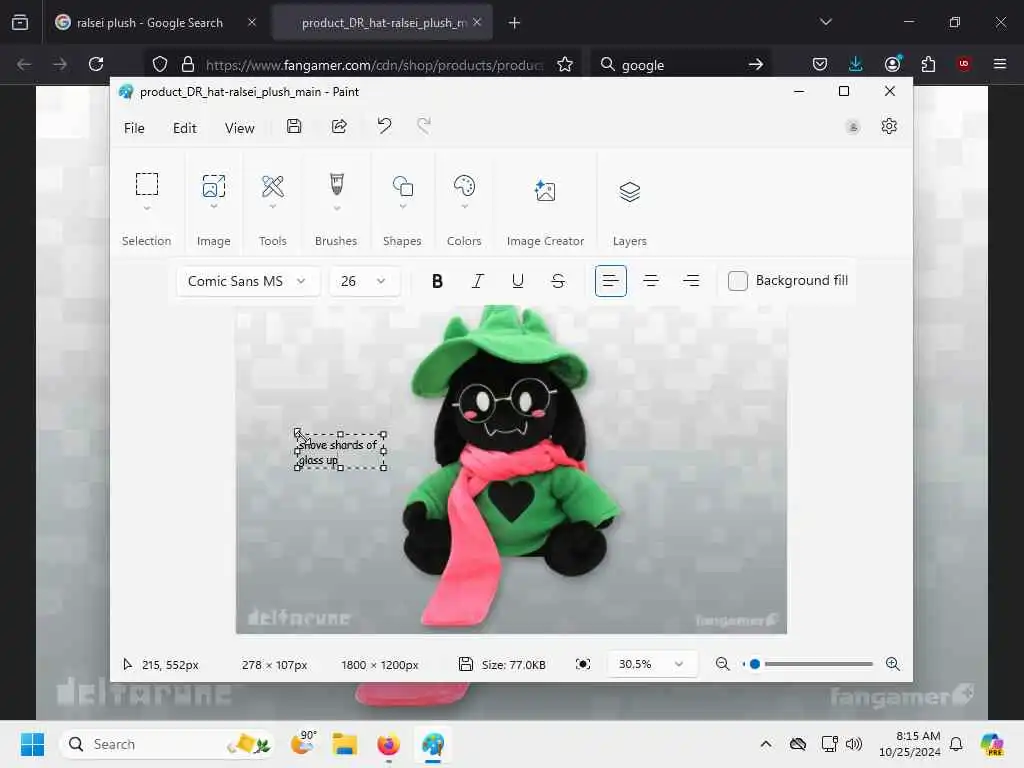Click the Firefox back arrow button
The width and height of the screenshot is (1024, 768).
[24, 64]
